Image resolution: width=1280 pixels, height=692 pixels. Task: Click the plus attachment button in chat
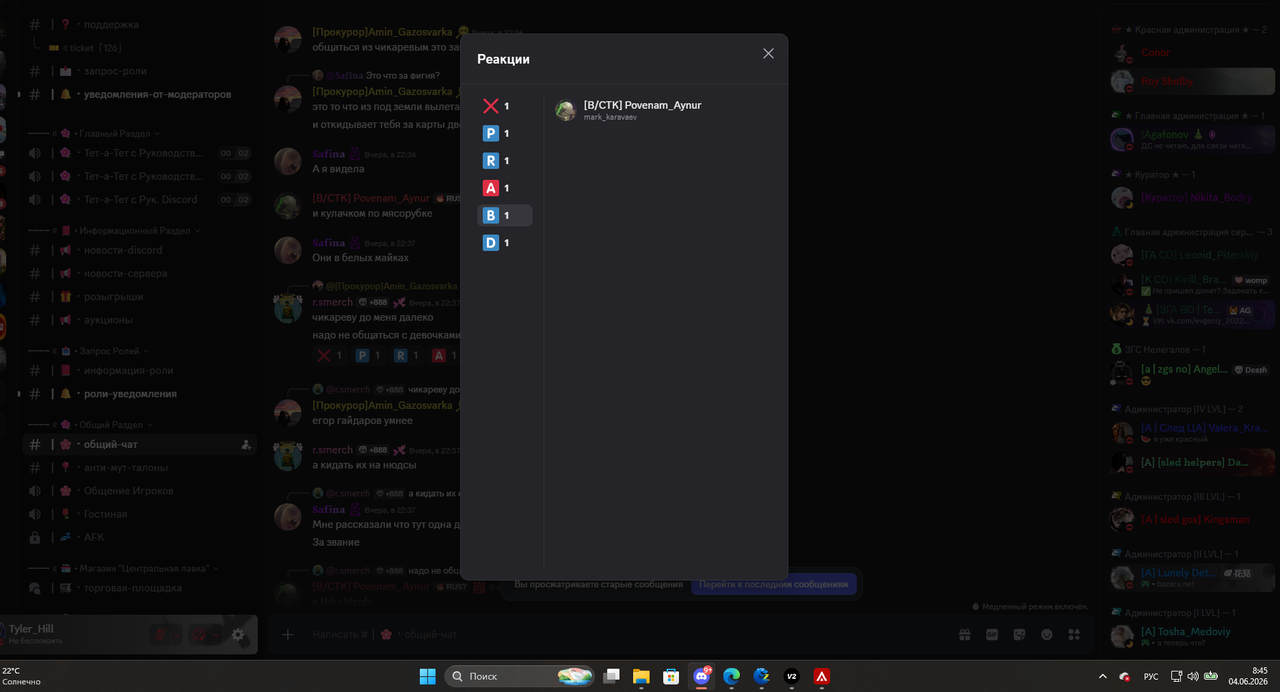(287, 634)
